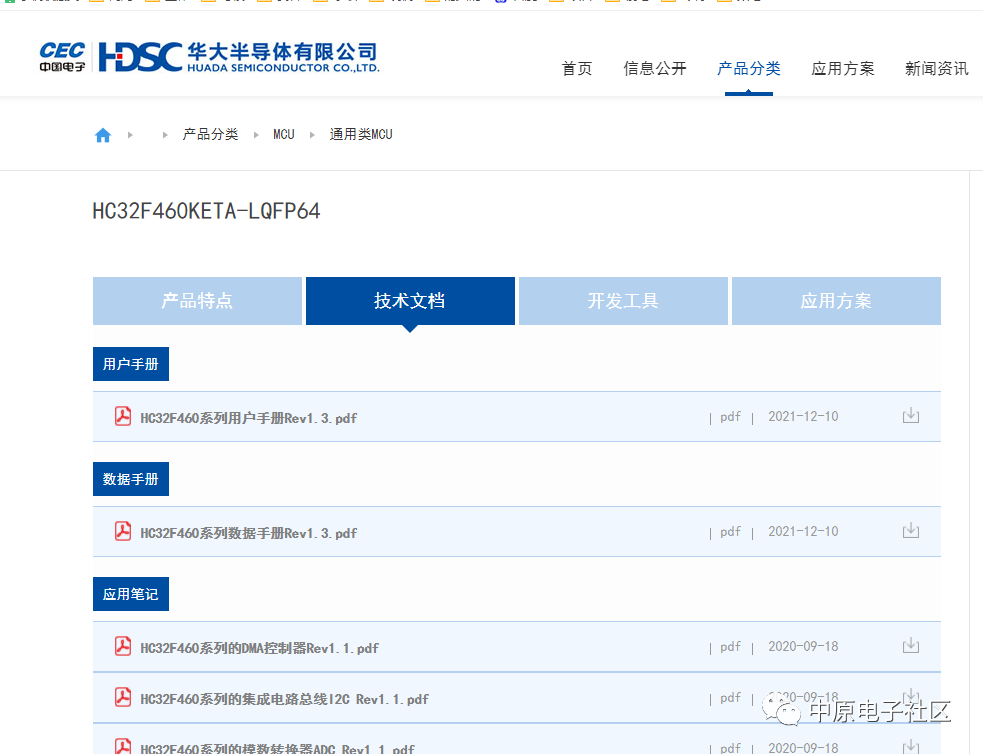Click 产品分类 breadcrumb link
The image size is (983, 754).
point(211,134)
